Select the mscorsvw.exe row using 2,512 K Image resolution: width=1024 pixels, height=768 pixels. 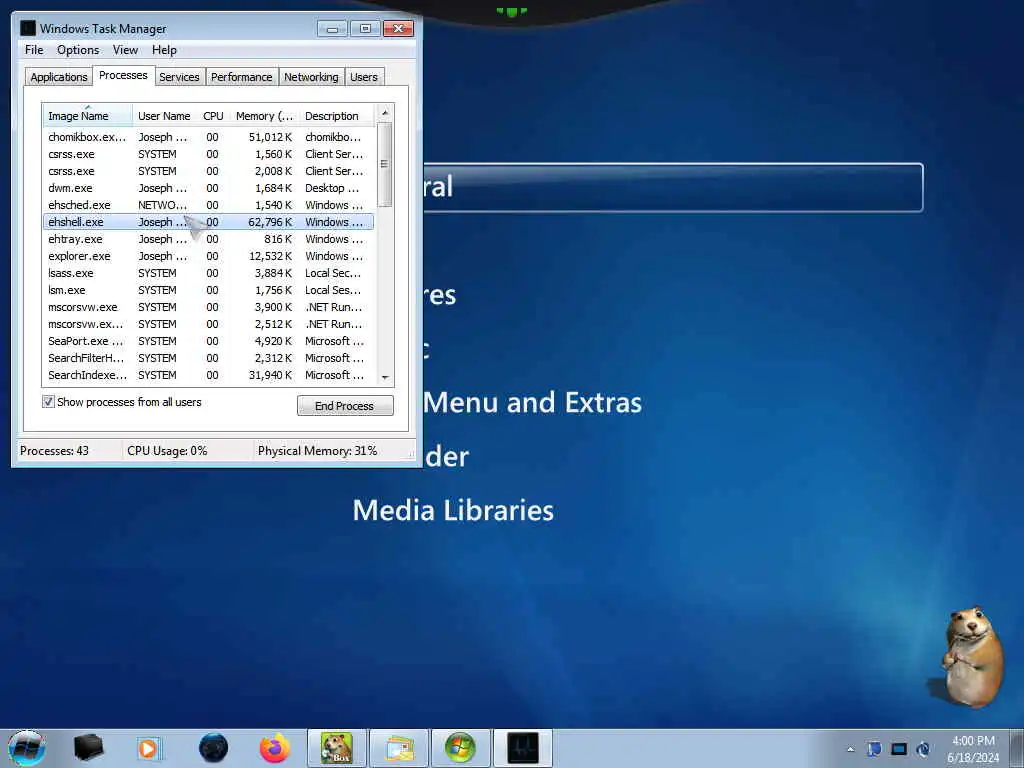pos(208,324)
